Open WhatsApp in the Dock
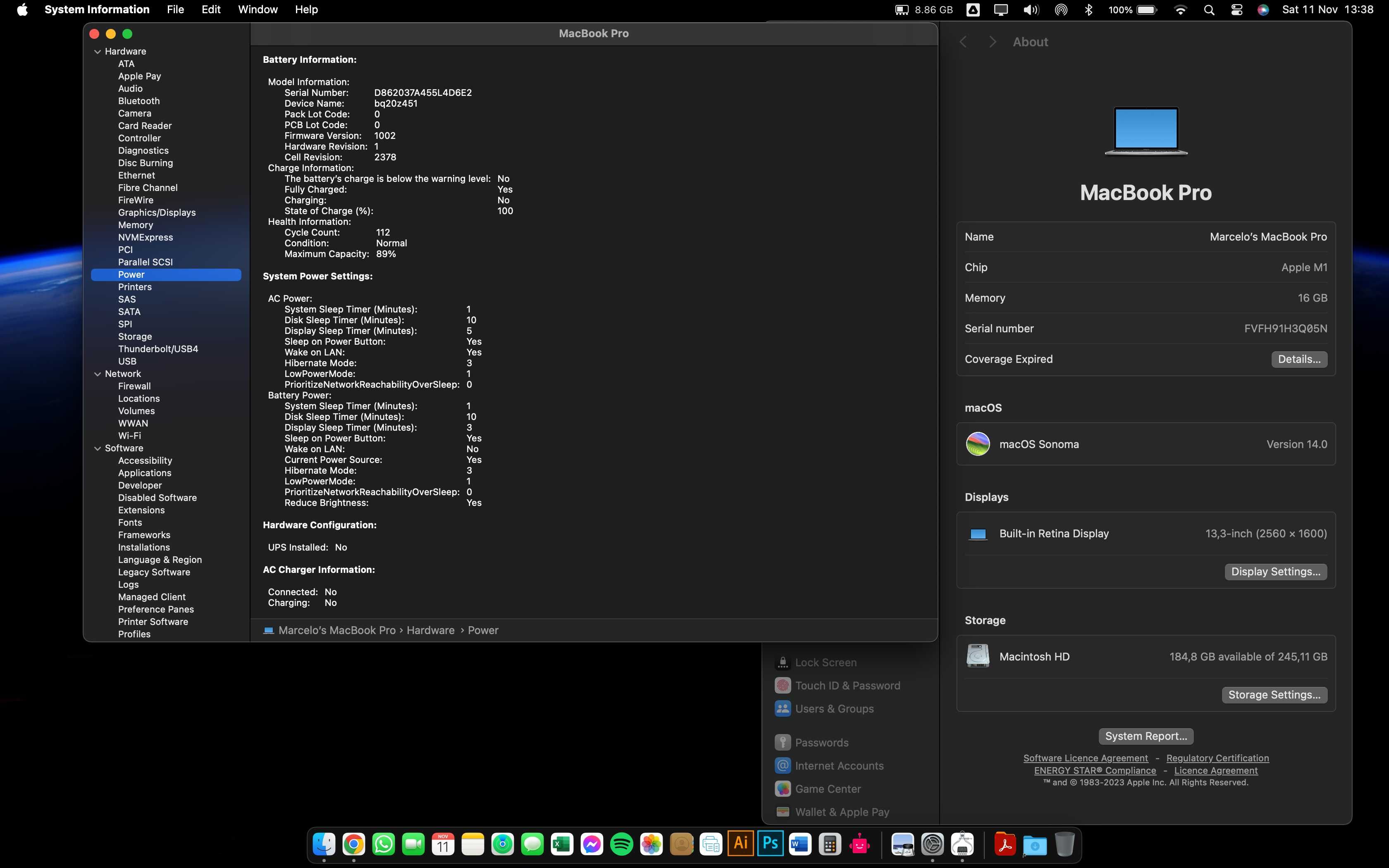1389x868 pixels. (383, 844)
